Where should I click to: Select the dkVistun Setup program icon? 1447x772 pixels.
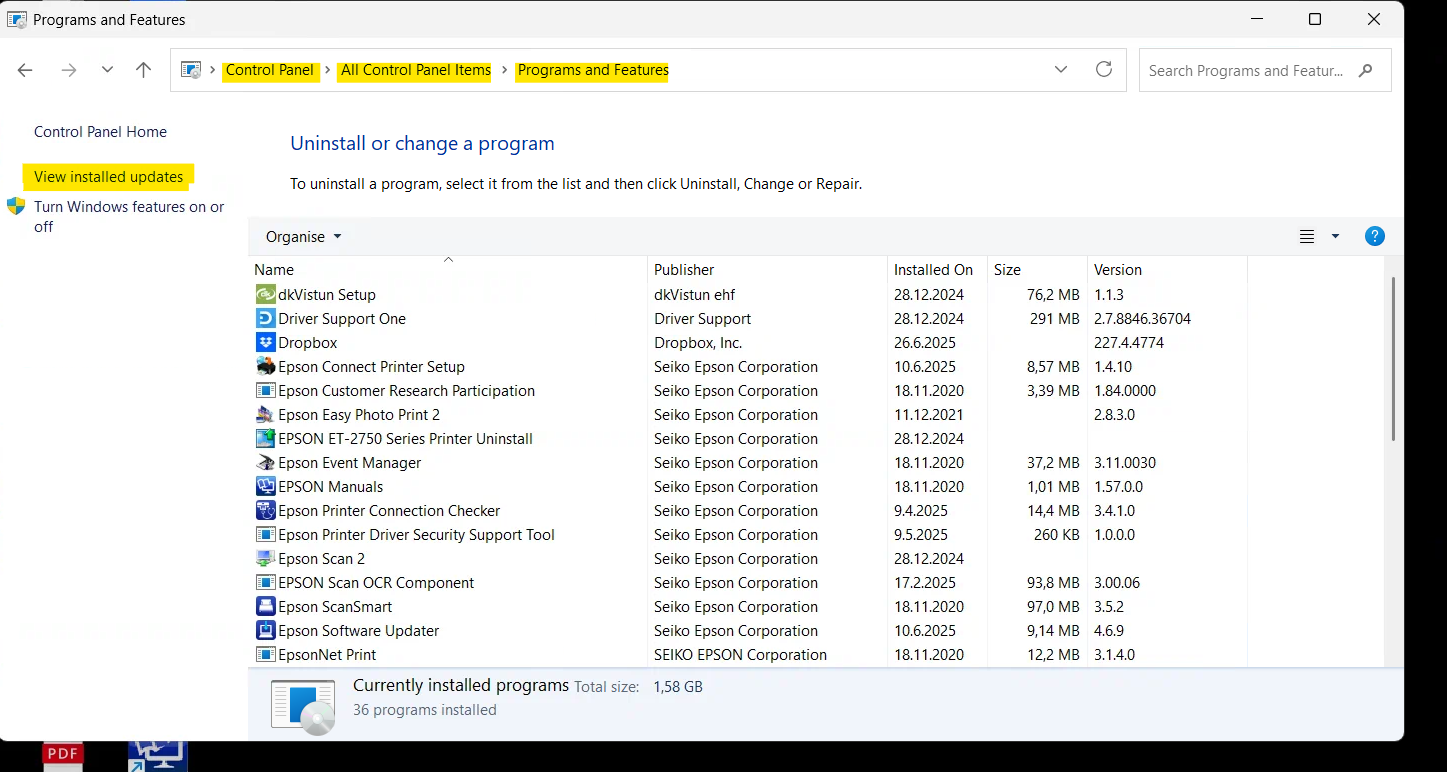pyautogui.click(x=265, y=294)
